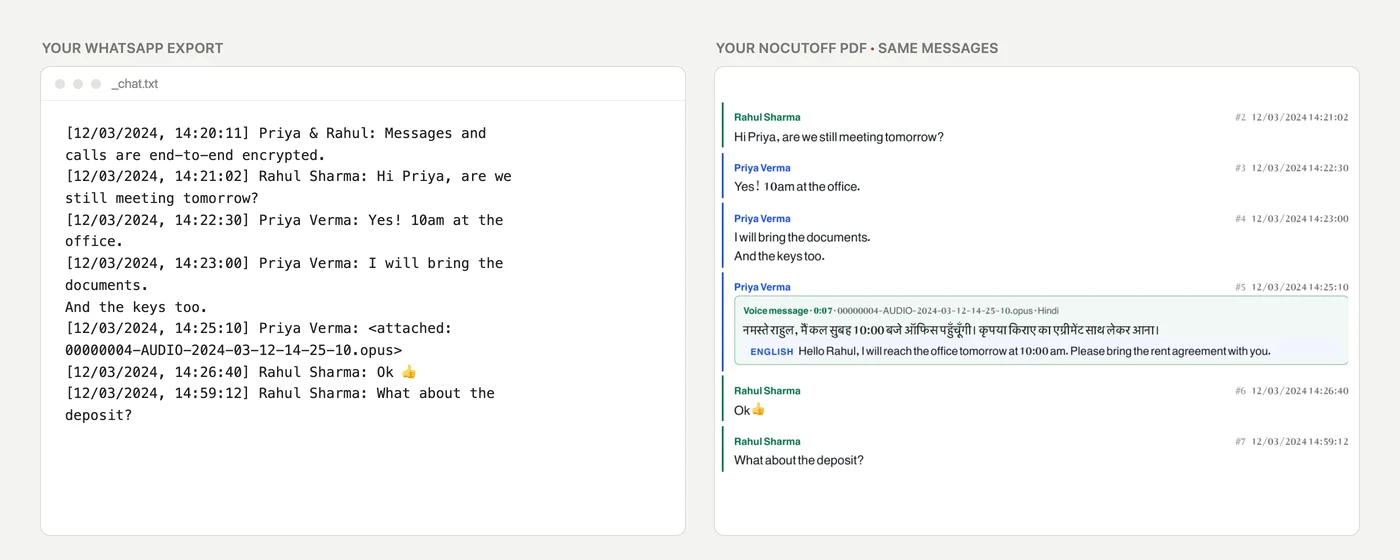
Task: Click the ENGLISH translation label badge
Action: click(x=772, y=352)
